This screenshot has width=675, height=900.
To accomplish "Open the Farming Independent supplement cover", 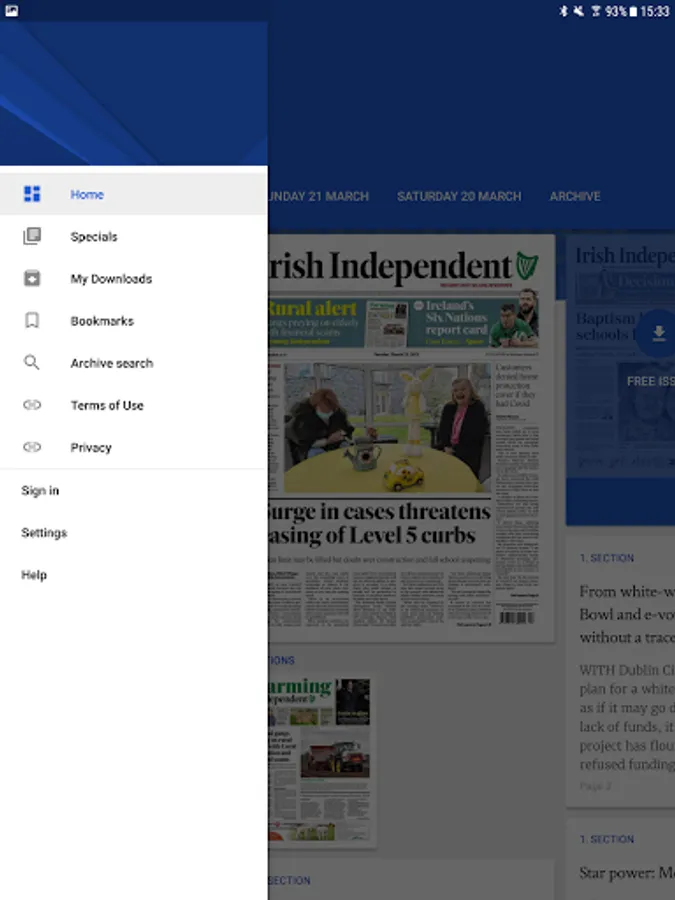I will coord(322,761).
